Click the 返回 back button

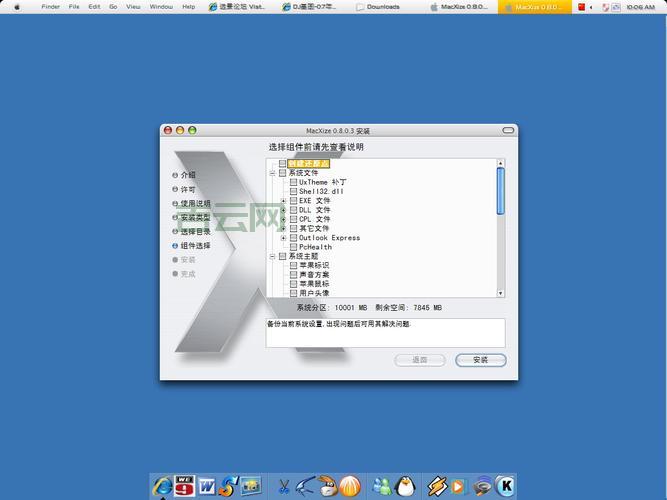[x=420, y=360]
